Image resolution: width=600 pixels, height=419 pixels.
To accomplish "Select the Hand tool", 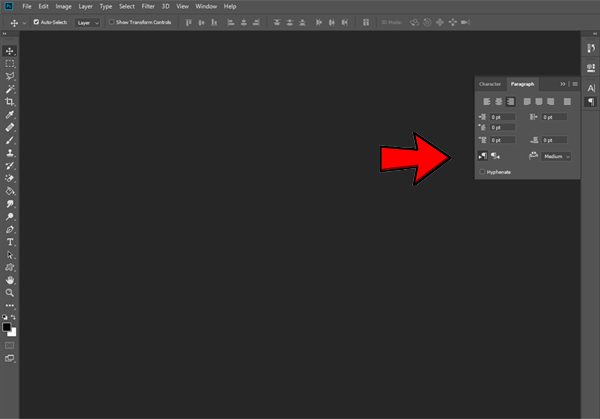I will 10,280.
